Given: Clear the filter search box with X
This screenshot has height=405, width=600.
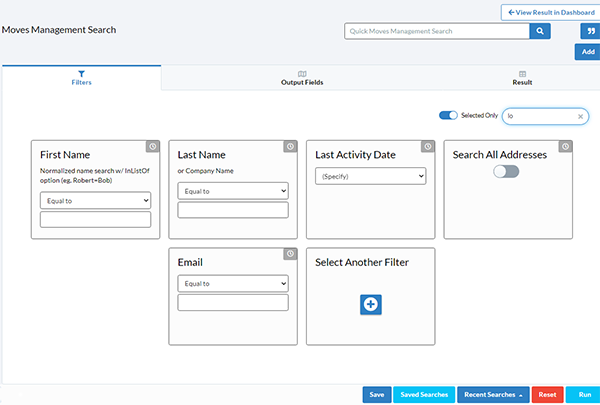Looking at the screenshot, I should pos(580,116).
